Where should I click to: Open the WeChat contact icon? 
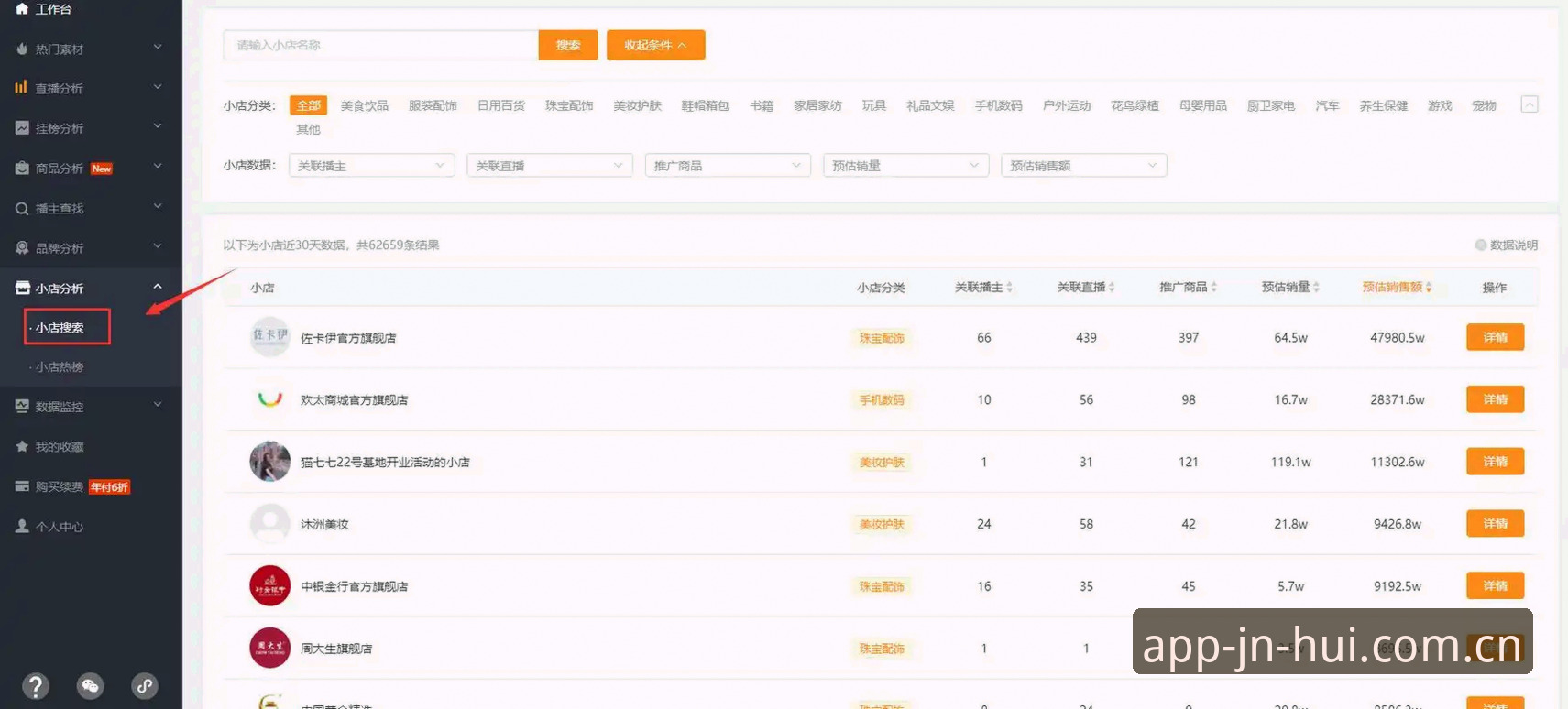tap(90, 685)
